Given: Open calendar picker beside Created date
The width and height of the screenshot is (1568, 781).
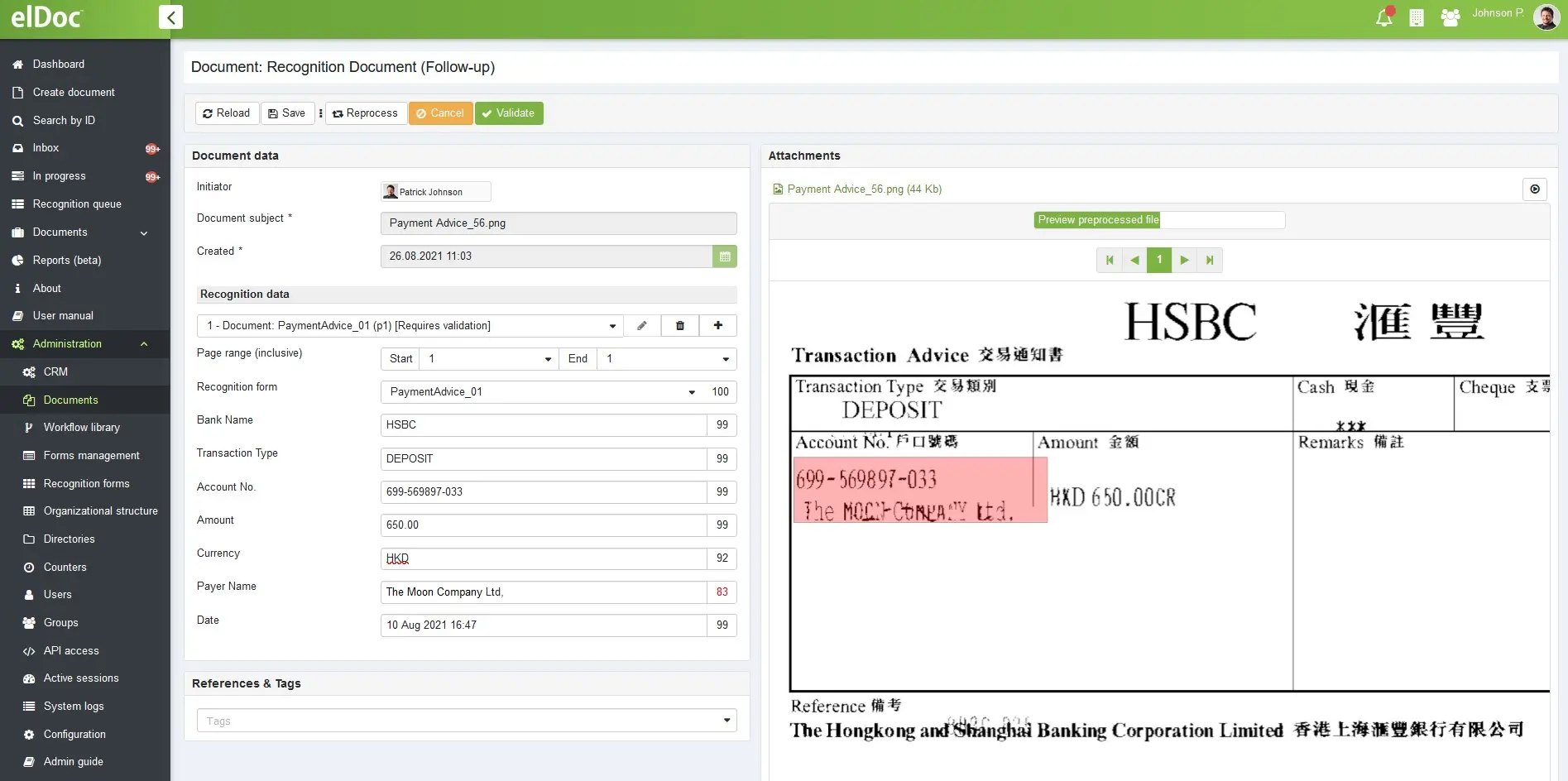Looking at the screenshot, I should [725, 256].
